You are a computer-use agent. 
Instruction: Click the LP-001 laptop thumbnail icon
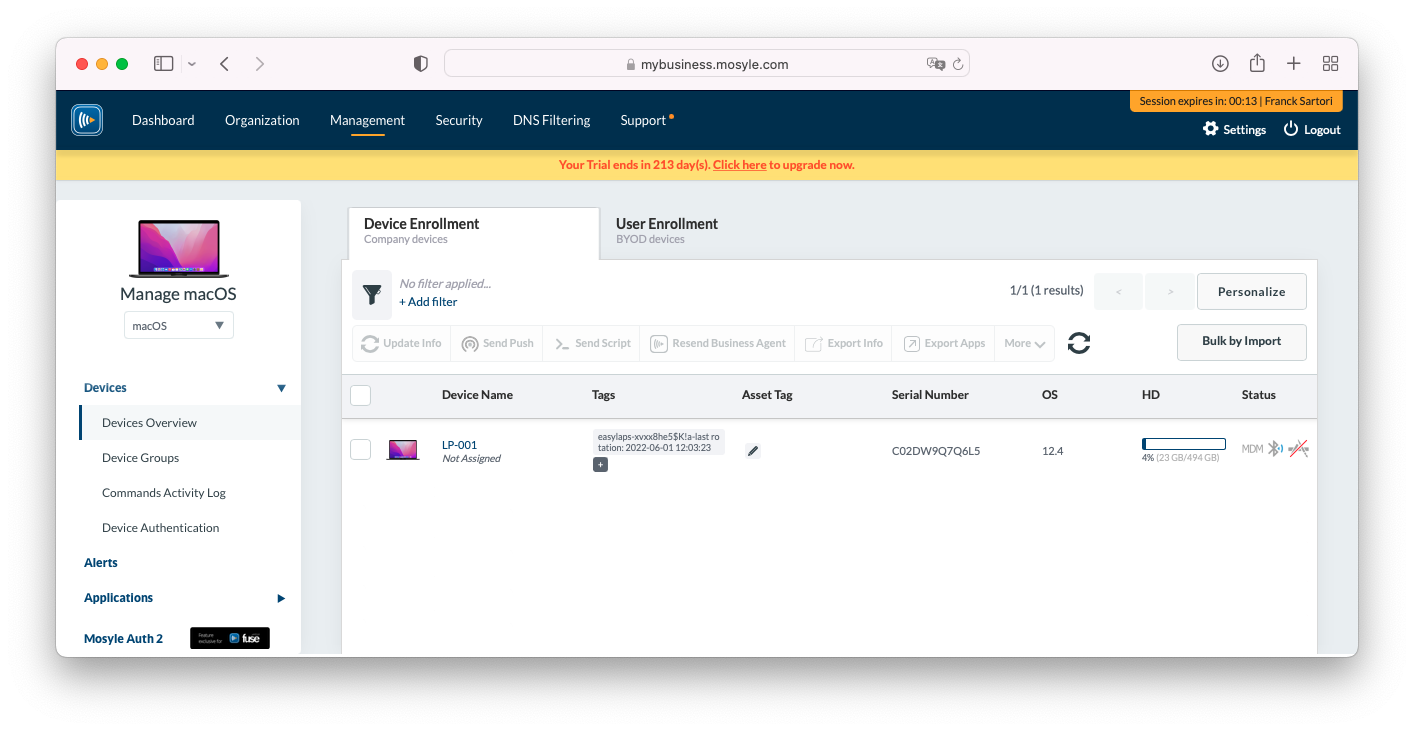(x=403, y=450)
